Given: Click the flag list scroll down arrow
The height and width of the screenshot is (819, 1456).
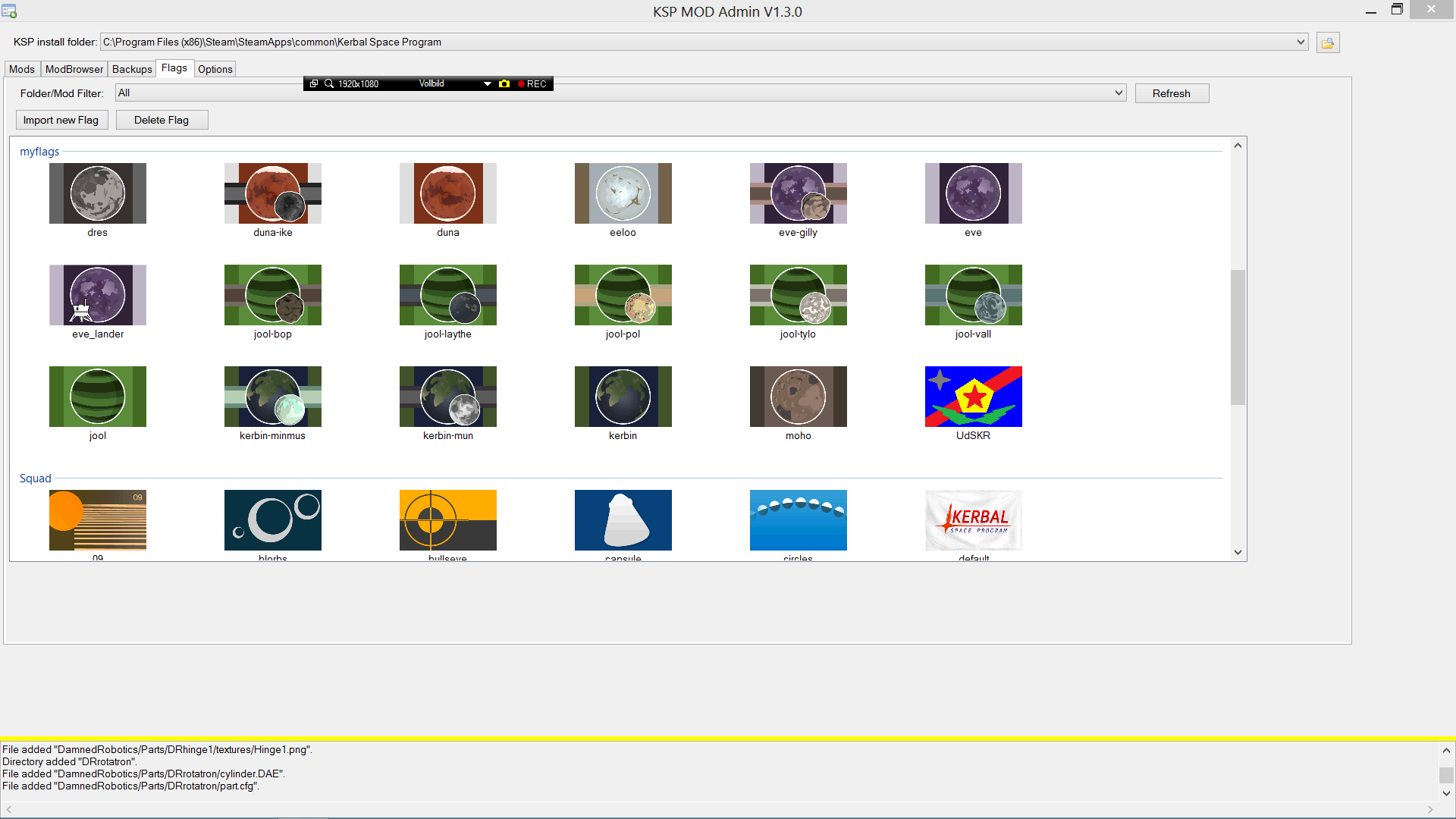Looking at the screenshot, I should pos(1238,552).
